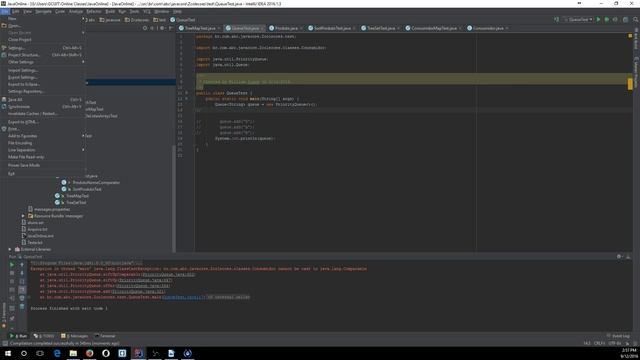This screenshot has height=360, width=640.
Task: Open Cortana search circle on taskbar
Action: [x=24, y=353]
